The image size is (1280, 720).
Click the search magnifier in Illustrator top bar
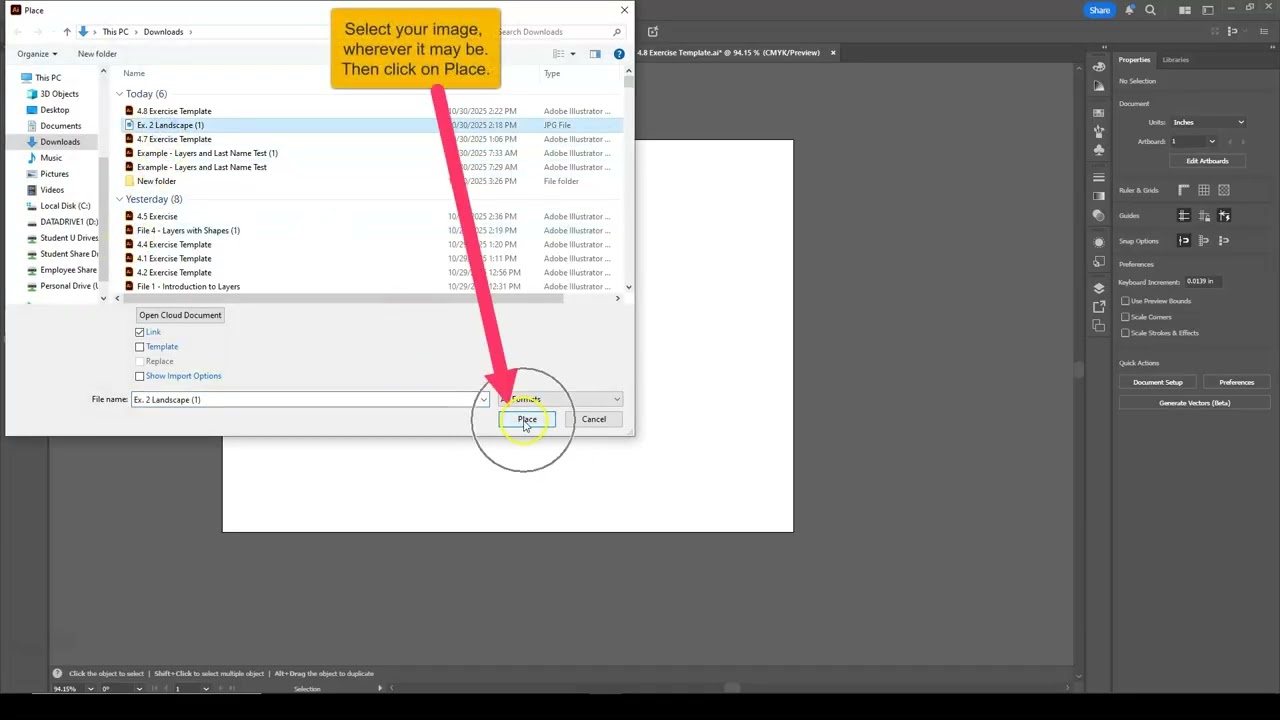(x=1150, y=10)
